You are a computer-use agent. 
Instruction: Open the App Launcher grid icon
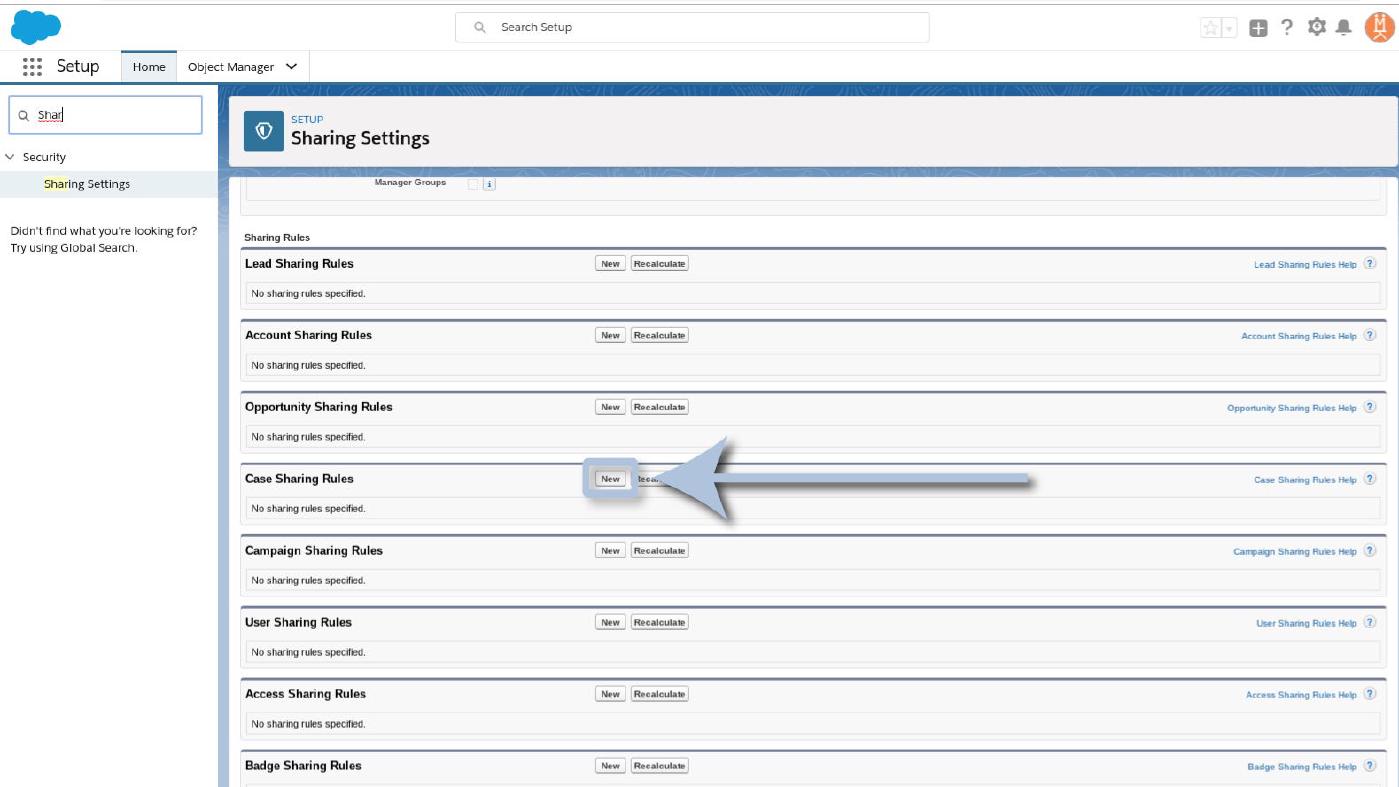32,67
